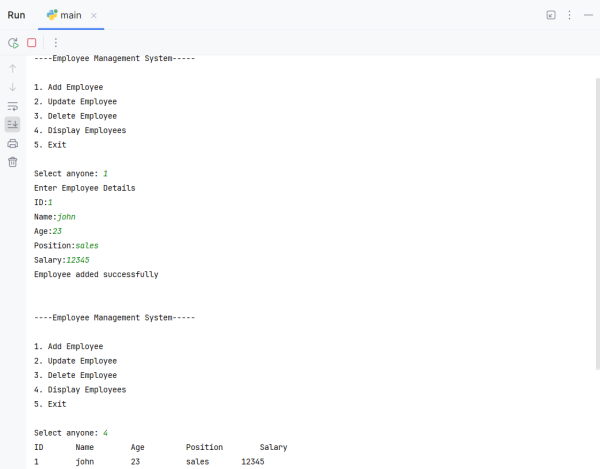Open more run toolbar actions
This screenshot has height=469, width=600.
55,43
